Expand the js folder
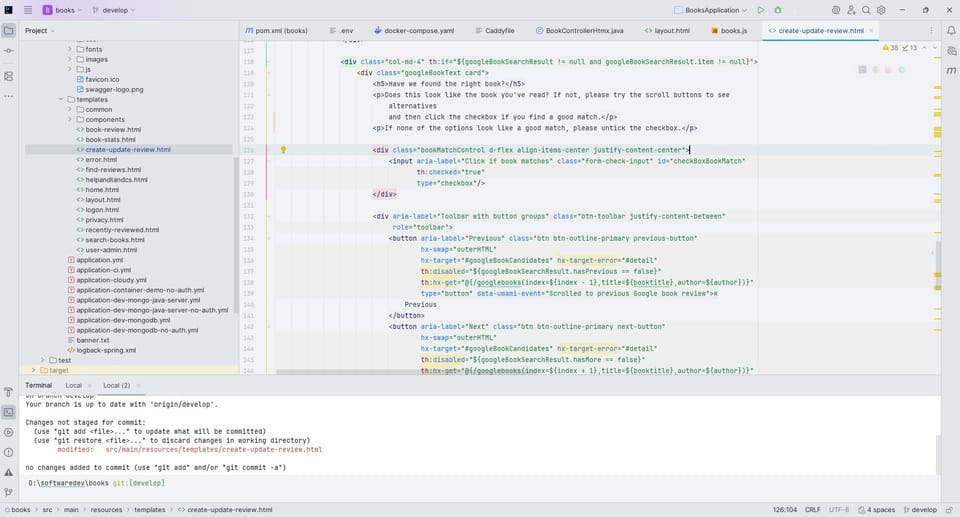This screenshot has width=960, height=517. coord(69,69)
